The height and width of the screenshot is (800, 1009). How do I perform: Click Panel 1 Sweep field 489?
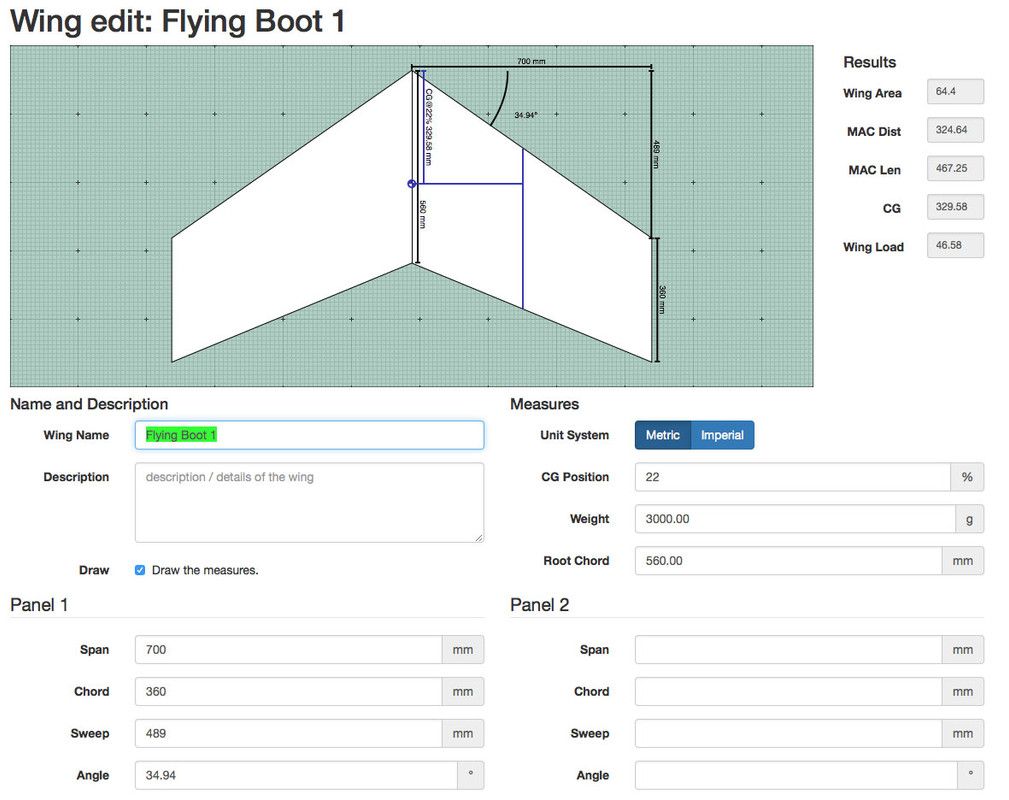coord(289,733)
